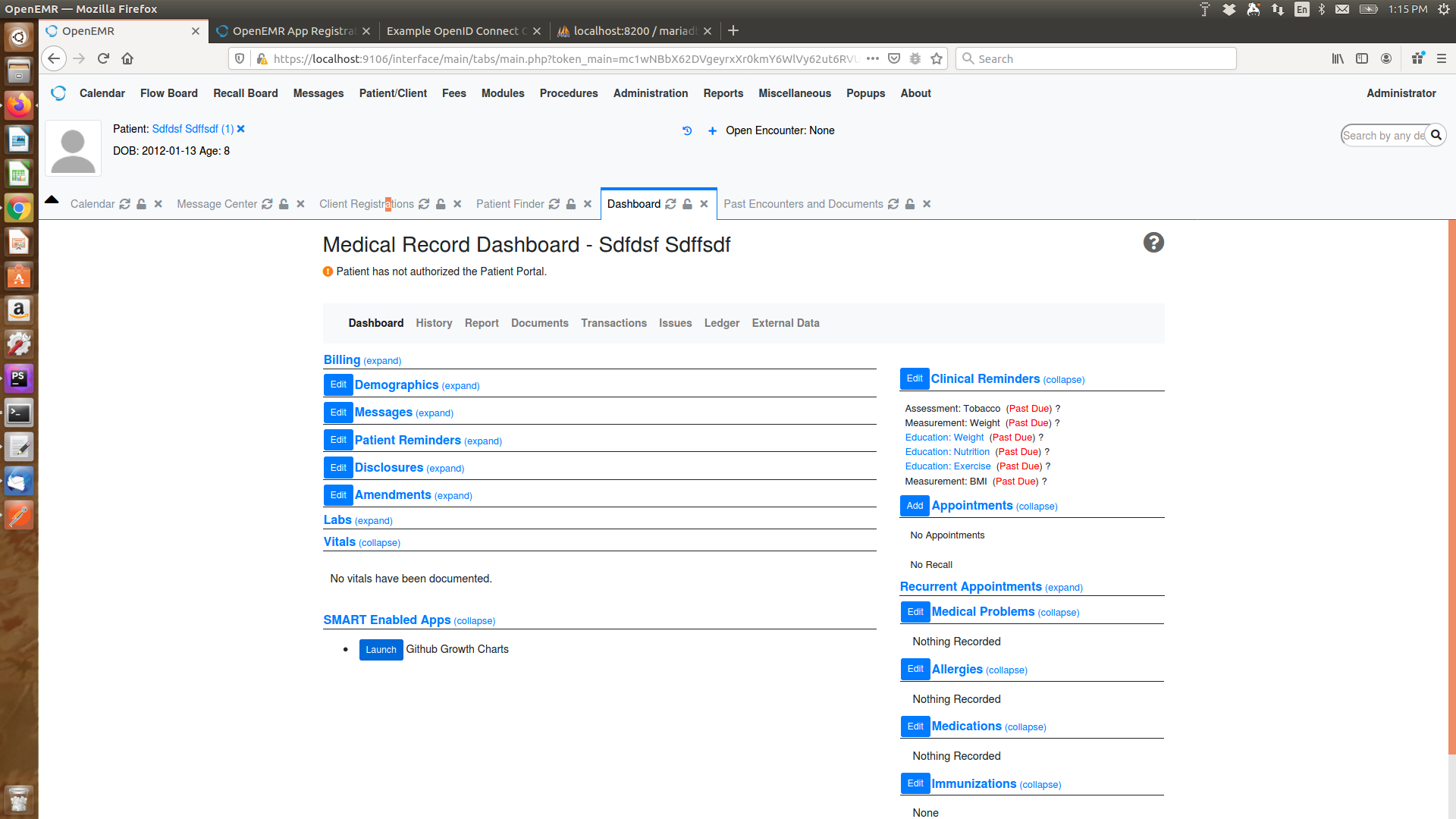The height and width of the screenshot is (819, 1456).
Task: Close the Client Registrations tab
Action: tap(457, 204)
